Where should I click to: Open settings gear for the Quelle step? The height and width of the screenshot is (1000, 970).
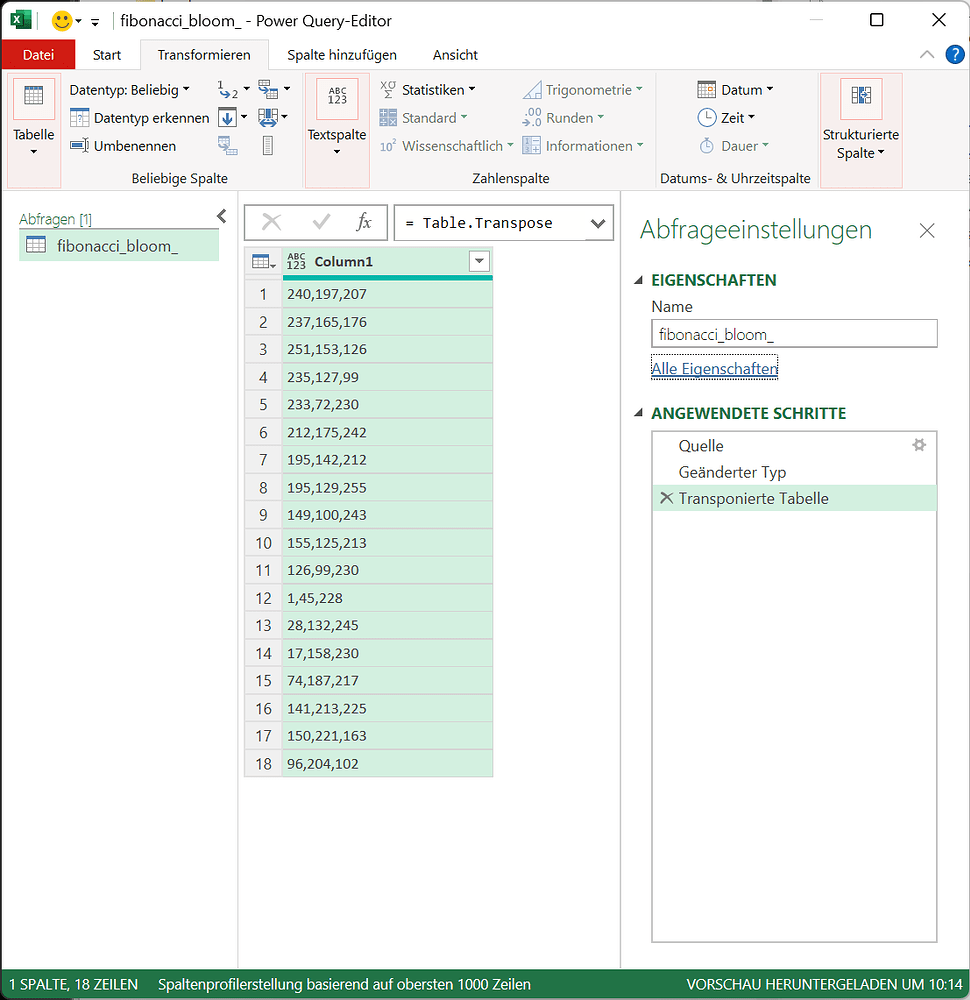[x=919, y=445]
